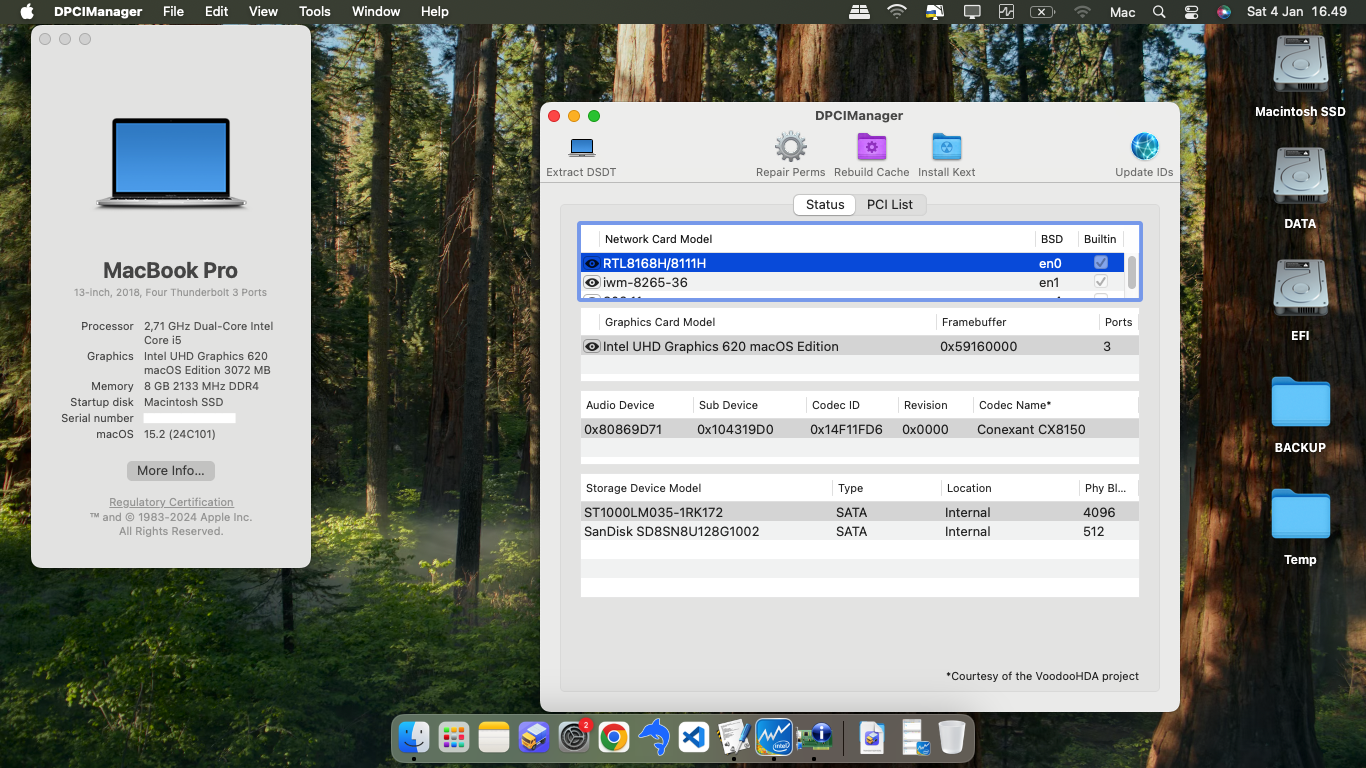Open the Tools menu
The height and width of the screenshot is (768, 1366).
315,12
